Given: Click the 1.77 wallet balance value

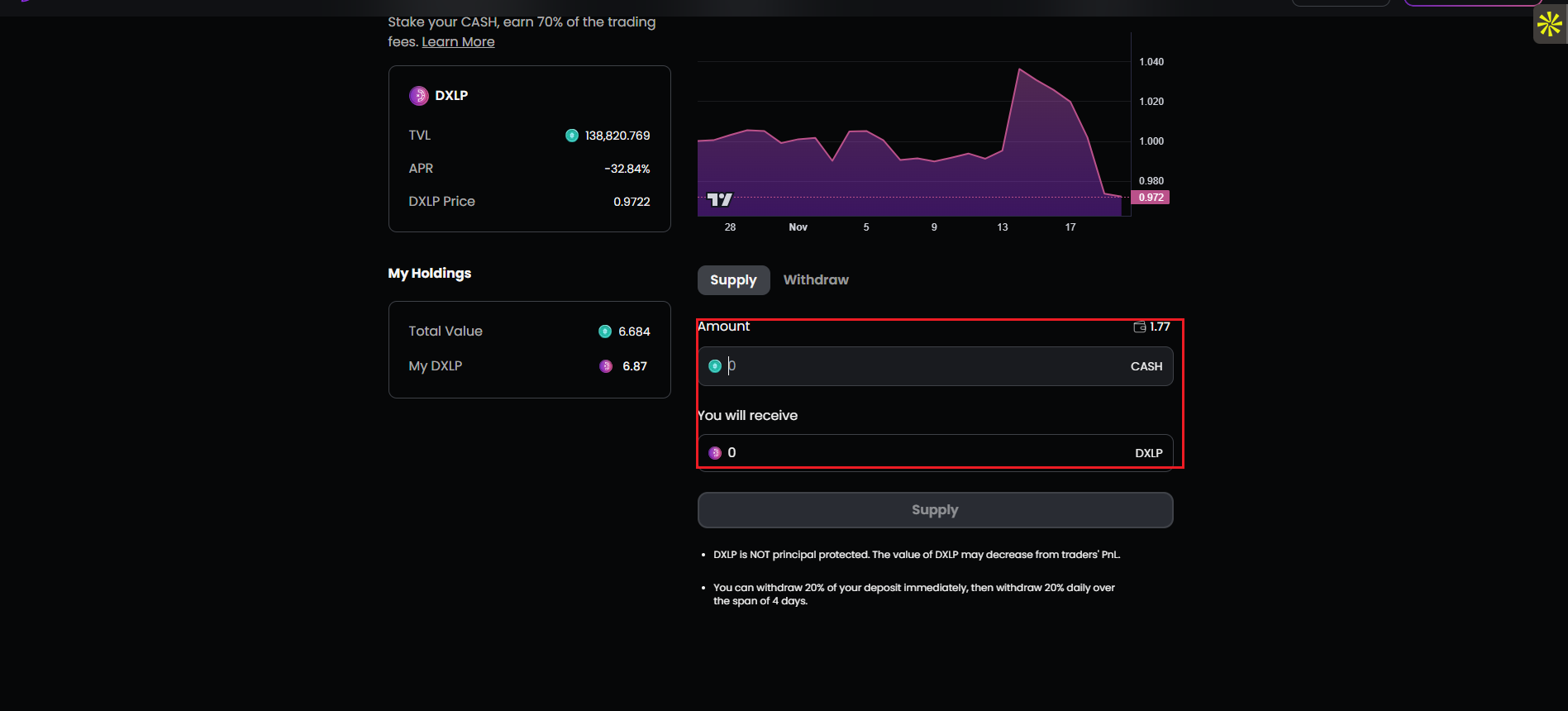Looking at the screenshot, I should pyautogui.click(x=1160, y=327).
